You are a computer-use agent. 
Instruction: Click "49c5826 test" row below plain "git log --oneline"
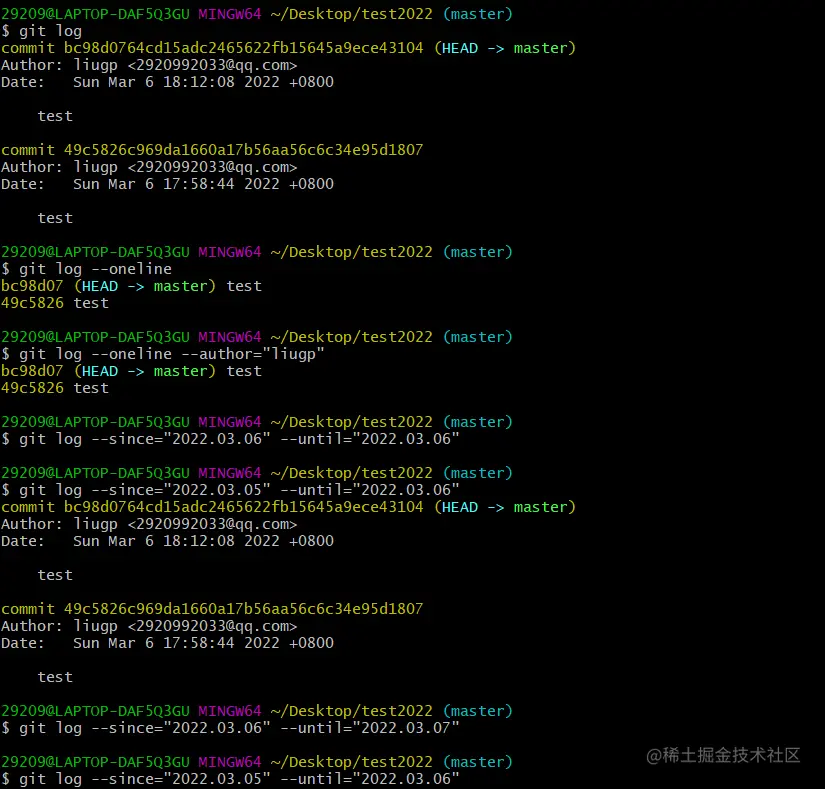click(55, 303)
